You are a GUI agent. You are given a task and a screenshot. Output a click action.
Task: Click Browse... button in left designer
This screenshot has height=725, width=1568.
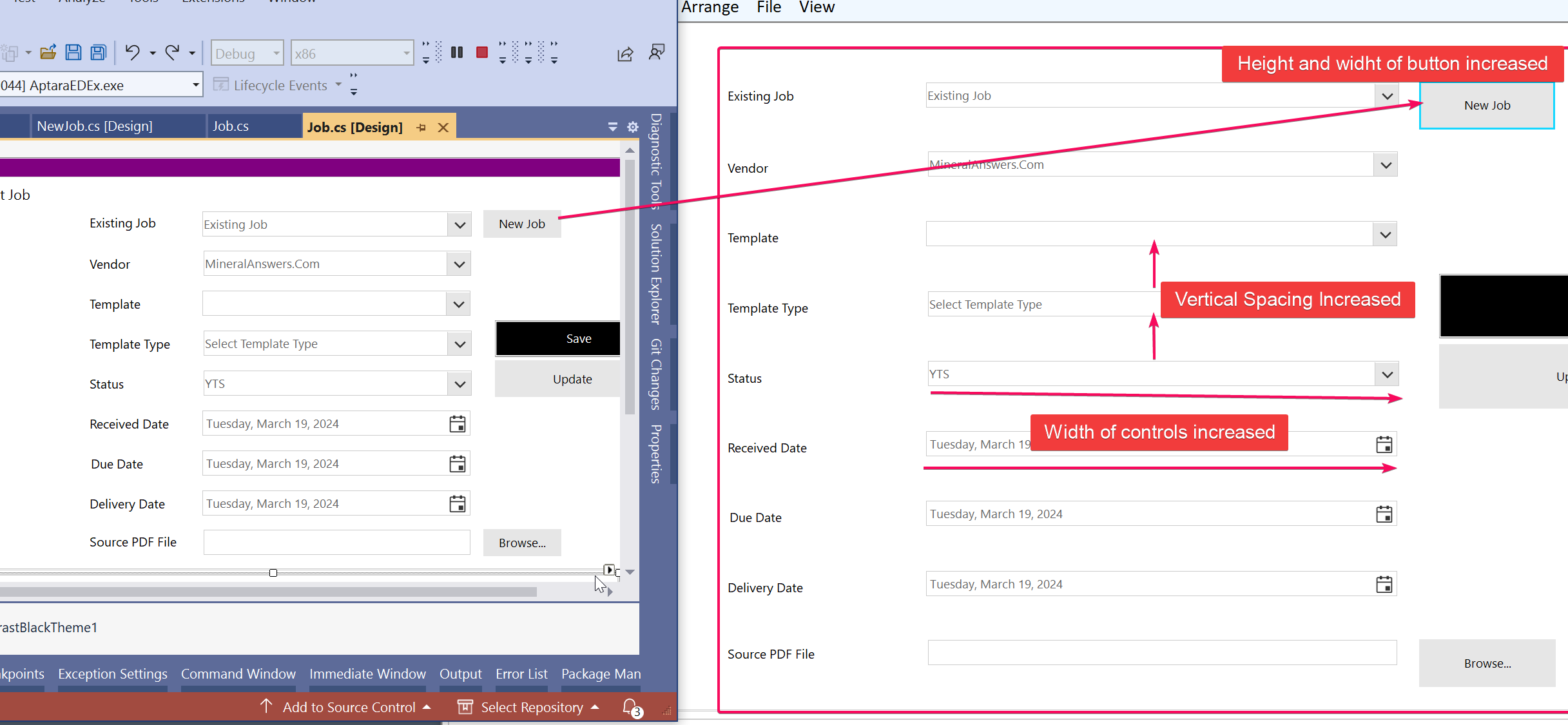click(x=522, y=543)
